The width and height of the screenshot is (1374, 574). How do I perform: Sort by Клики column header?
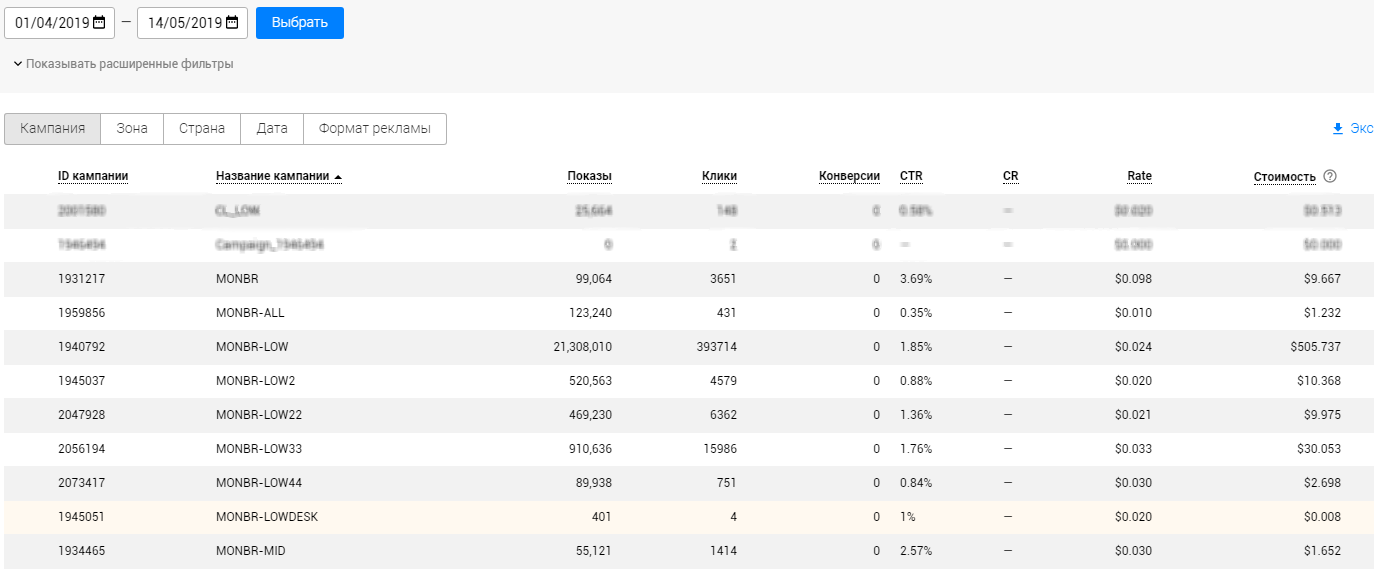[719, 176]
